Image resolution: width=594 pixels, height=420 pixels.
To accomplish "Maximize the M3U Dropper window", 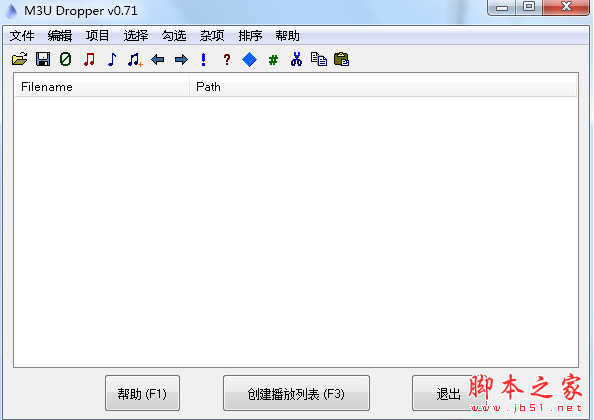I will [x=529, y=7].
